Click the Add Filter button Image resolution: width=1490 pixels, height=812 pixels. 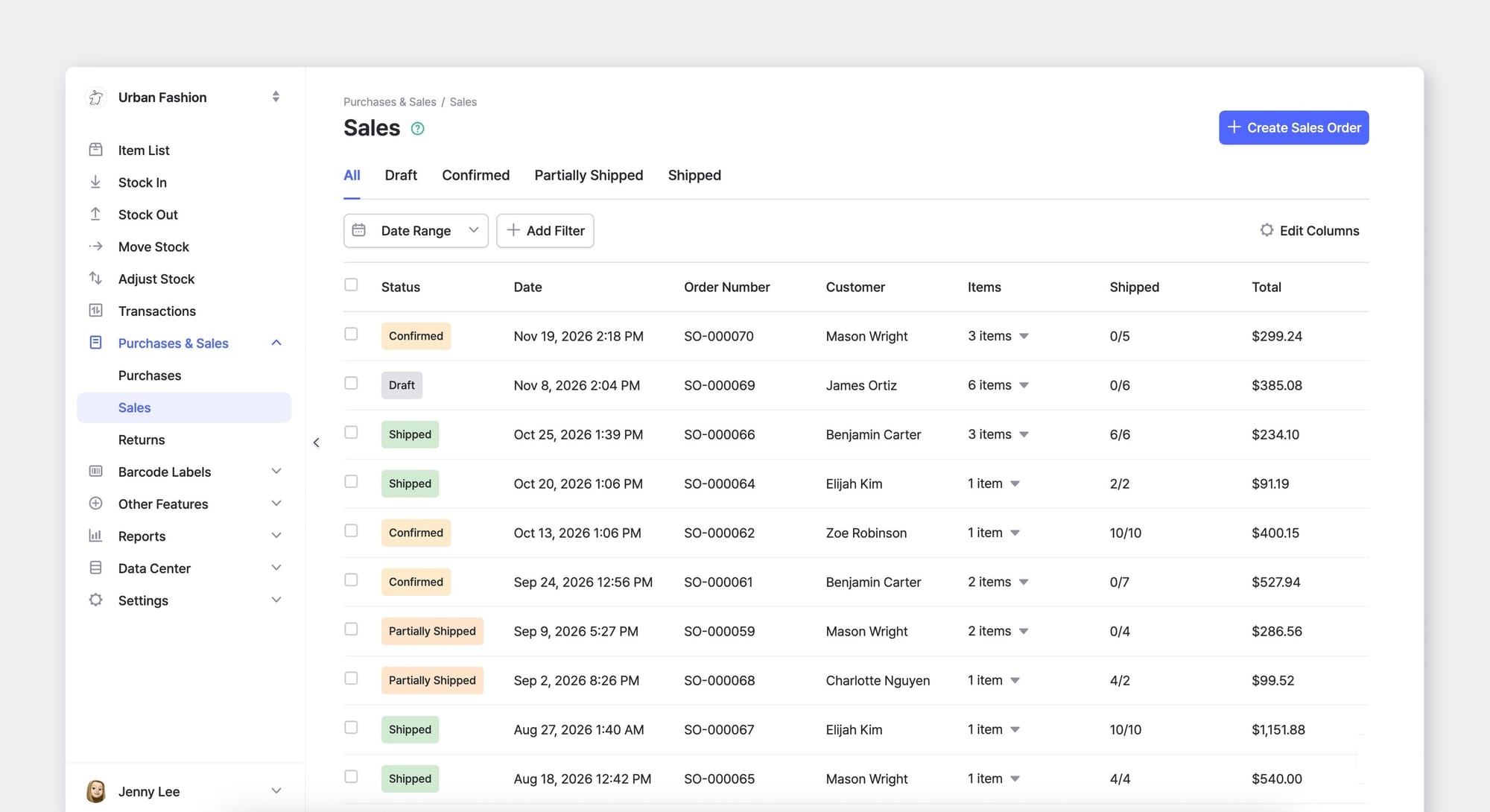[x=545, y=231]
